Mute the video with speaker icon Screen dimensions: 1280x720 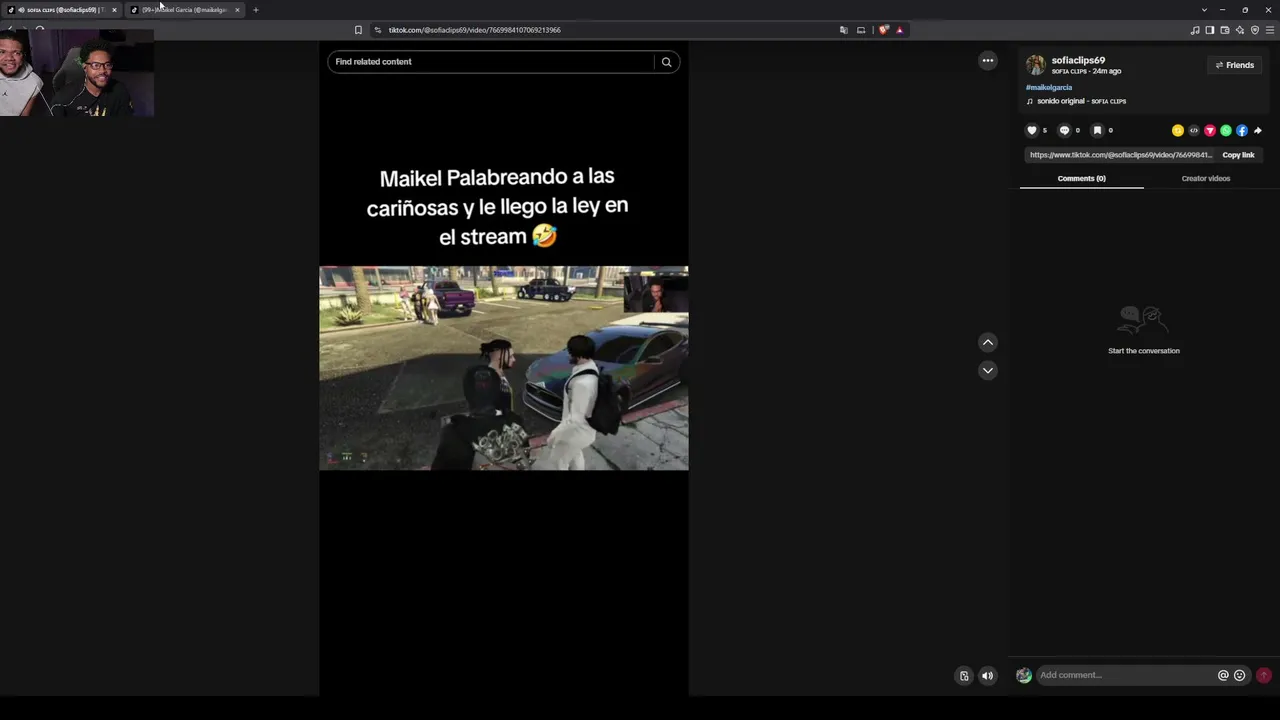[988, 676]
